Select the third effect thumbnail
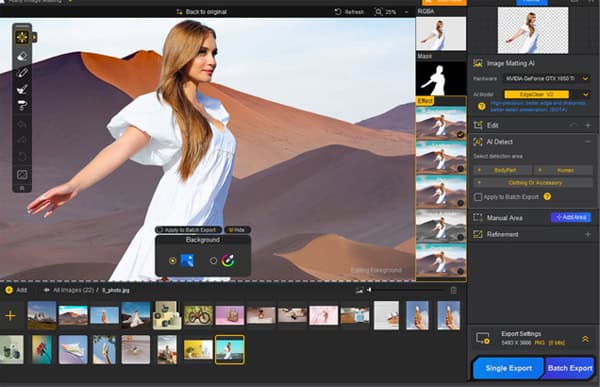The image size is (600, 387). [441, 191]
